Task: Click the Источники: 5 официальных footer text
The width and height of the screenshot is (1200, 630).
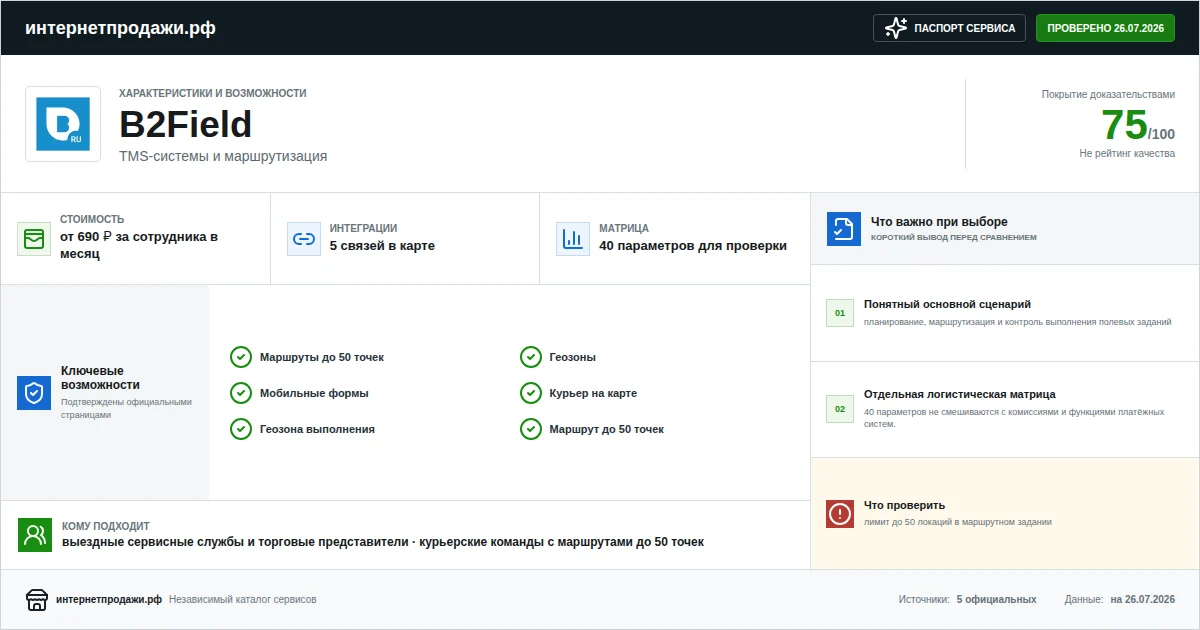Action: (x=967, y=600)
